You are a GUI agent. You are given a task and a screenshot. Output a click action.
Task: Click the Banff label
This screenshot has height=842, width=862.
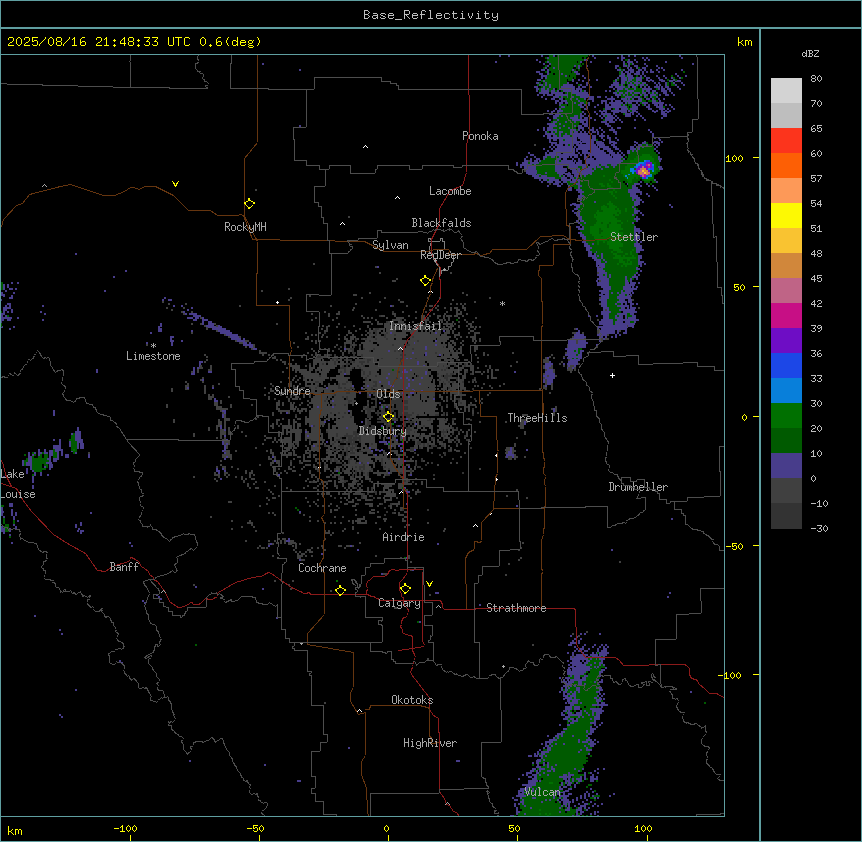[124, 567]
